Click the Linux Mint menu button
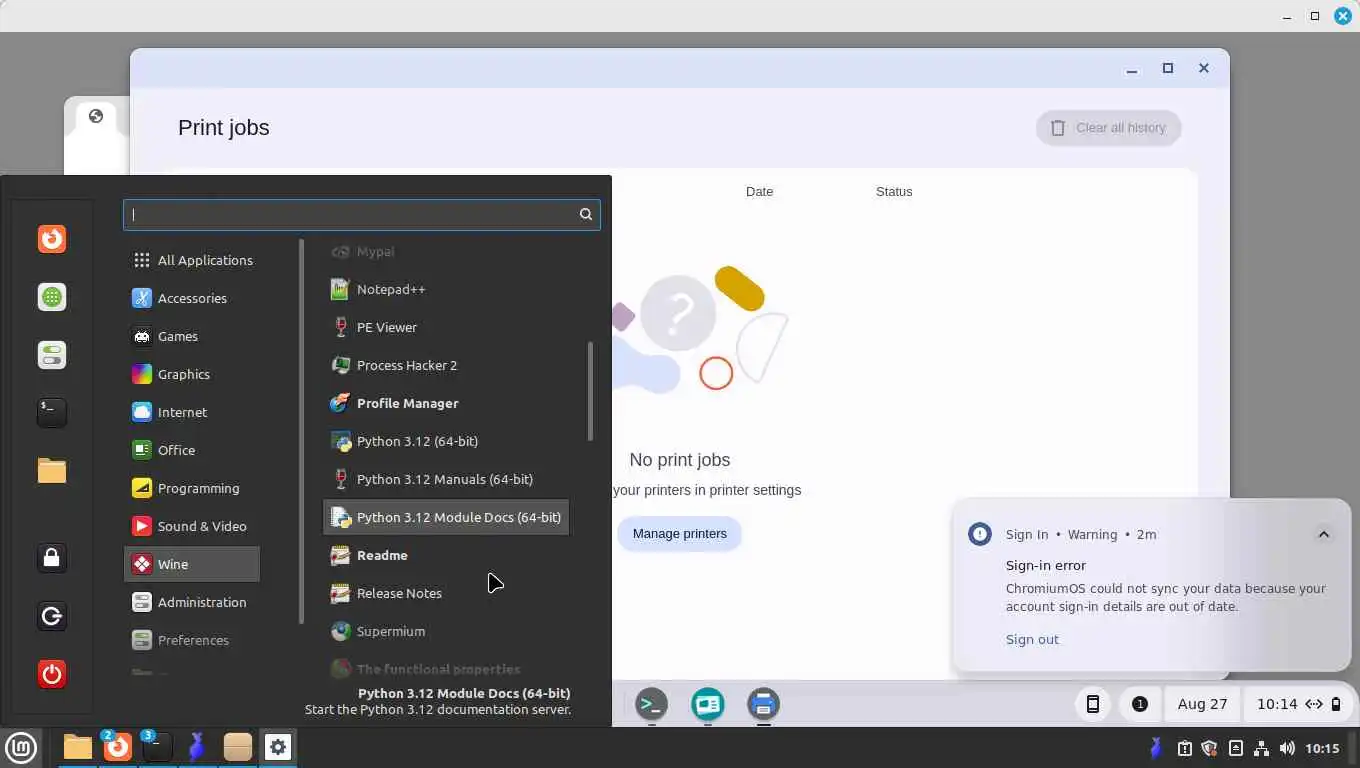Image resolution: width=1360 pixels, height=768 pixels. coord(21,747)
